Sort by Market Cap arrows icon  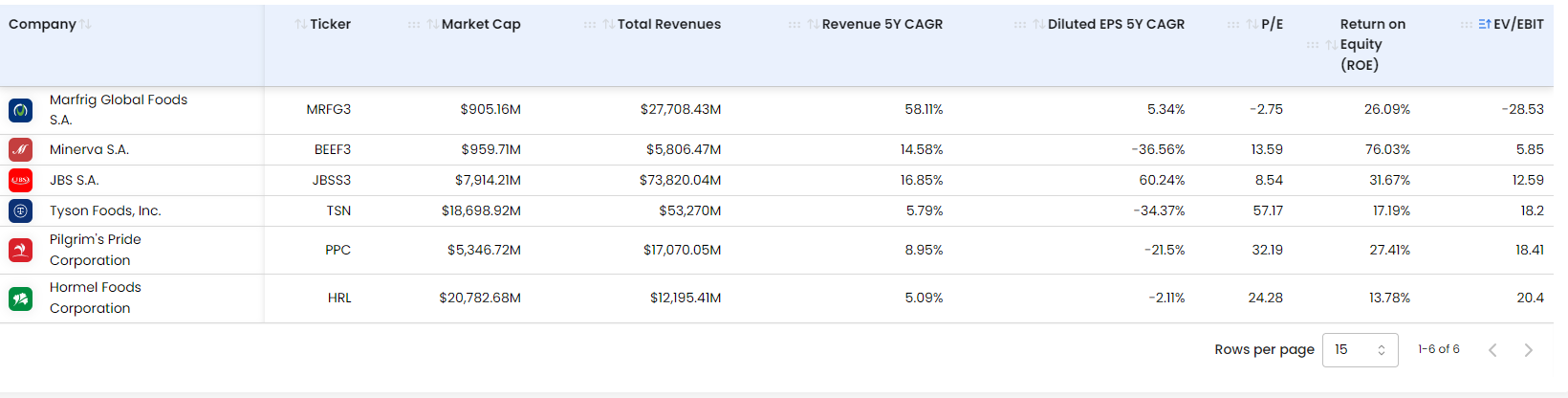coord(433,24)
